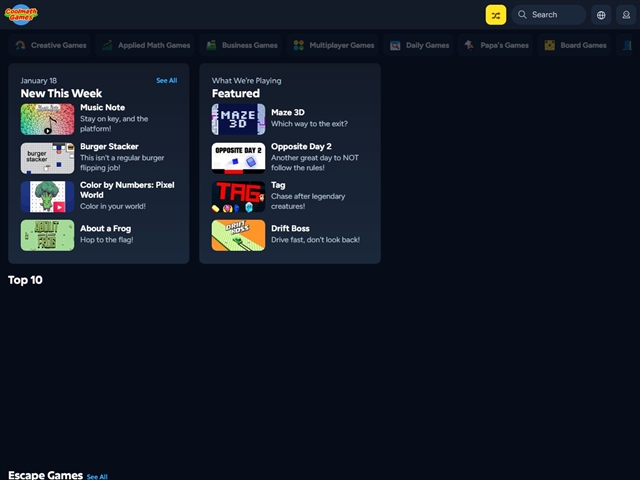Click 'Stay on key, and the platform!' text
640x480 pixels.
[x=114, y=124]
